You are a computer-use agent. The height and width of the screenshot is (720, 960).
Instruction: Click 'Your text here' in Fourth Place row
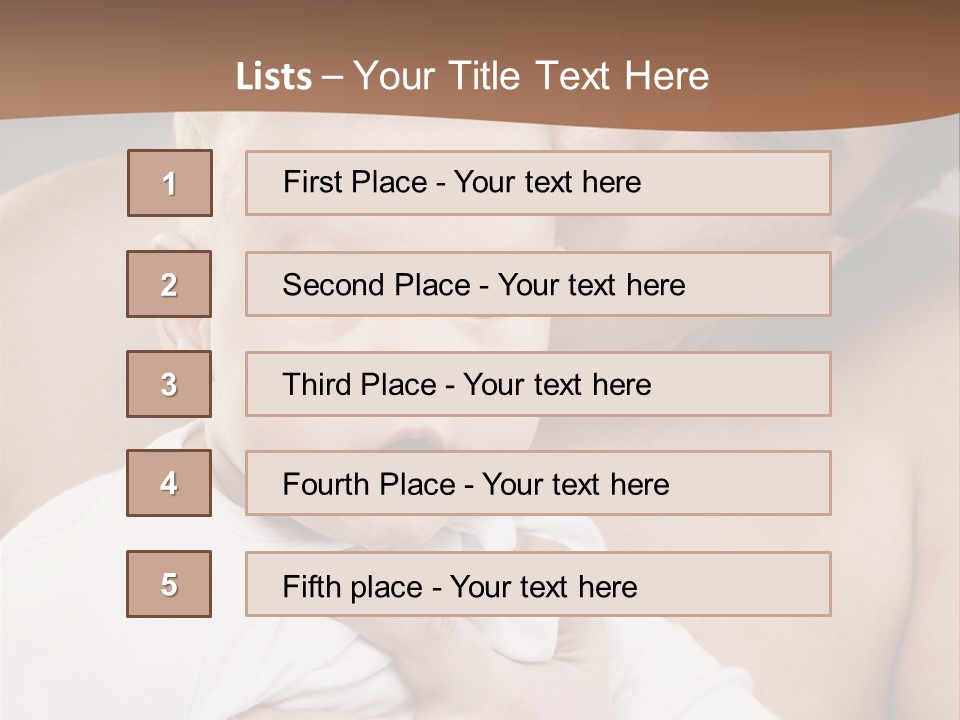point(575,485)
